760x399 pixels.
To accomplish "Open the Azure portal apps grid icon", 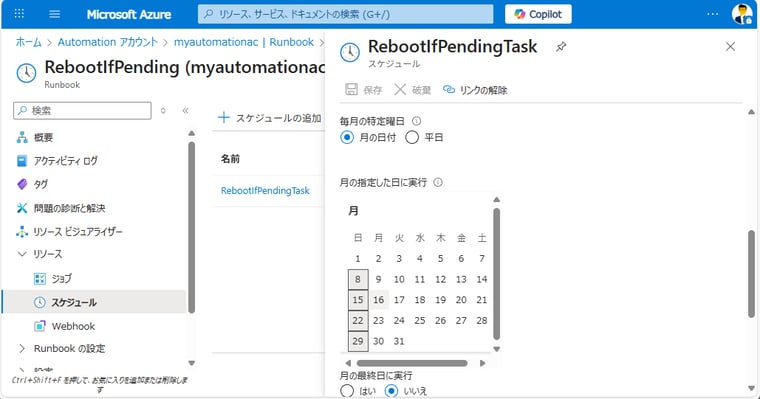I will (19, 14).
